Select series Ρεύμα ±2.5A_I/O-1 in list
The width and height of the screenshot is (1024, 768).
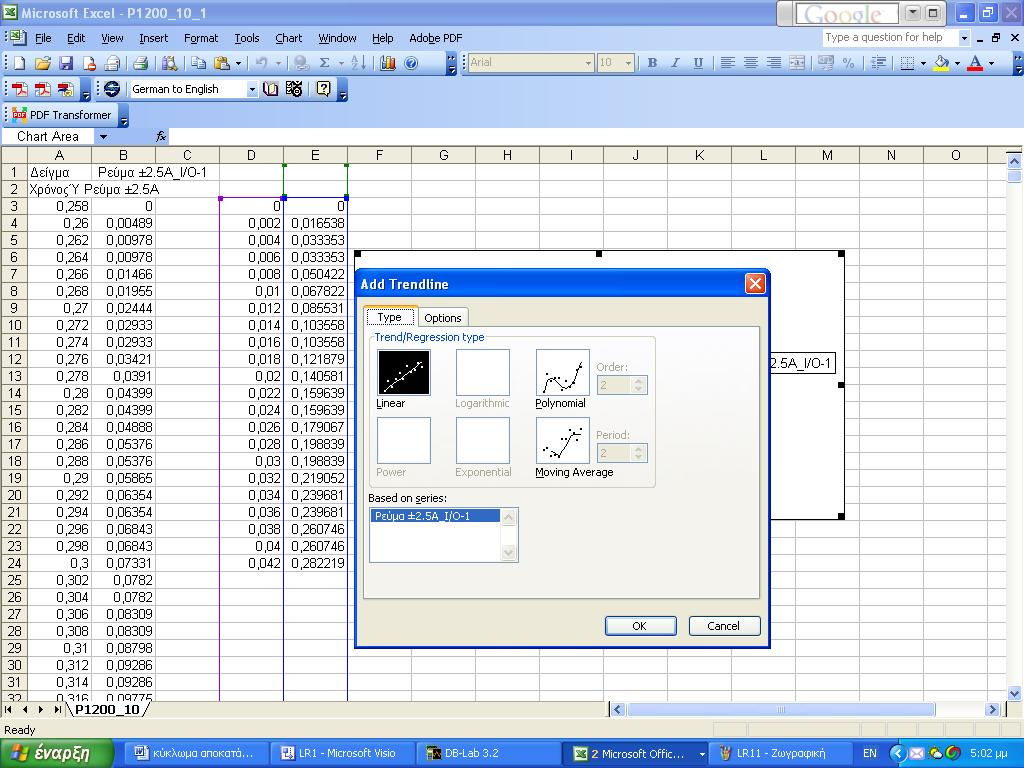tap(436, 516)
